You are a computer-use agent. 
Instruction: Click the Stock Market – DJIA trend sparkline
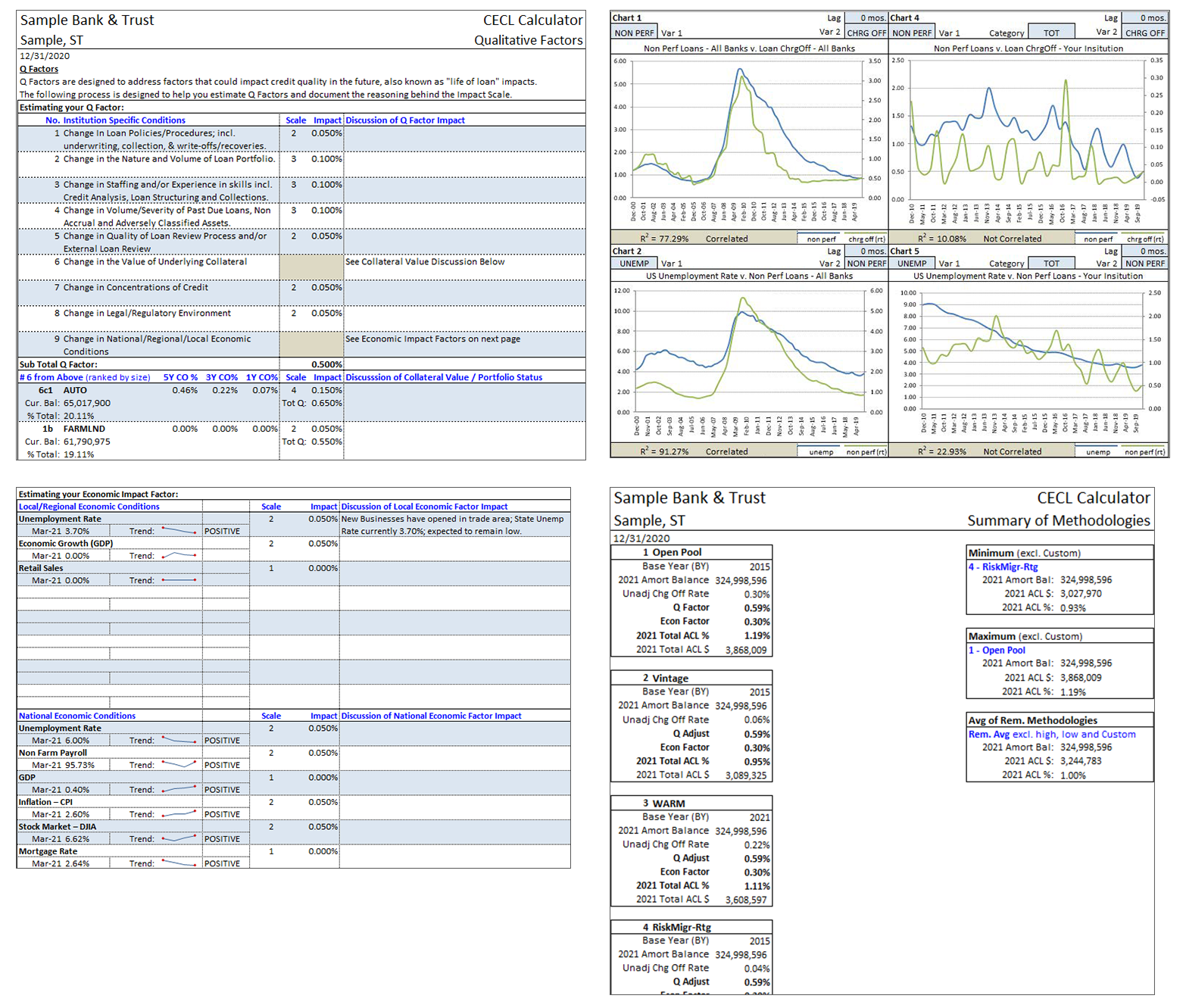[179, 838]
